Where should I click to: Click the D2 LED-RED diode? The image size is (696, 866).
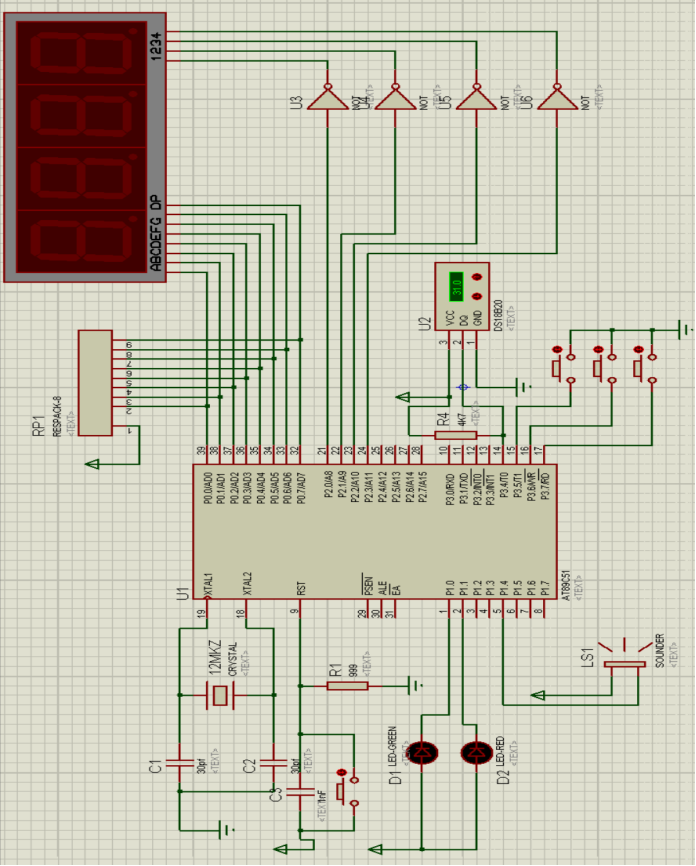click(477, 752)
